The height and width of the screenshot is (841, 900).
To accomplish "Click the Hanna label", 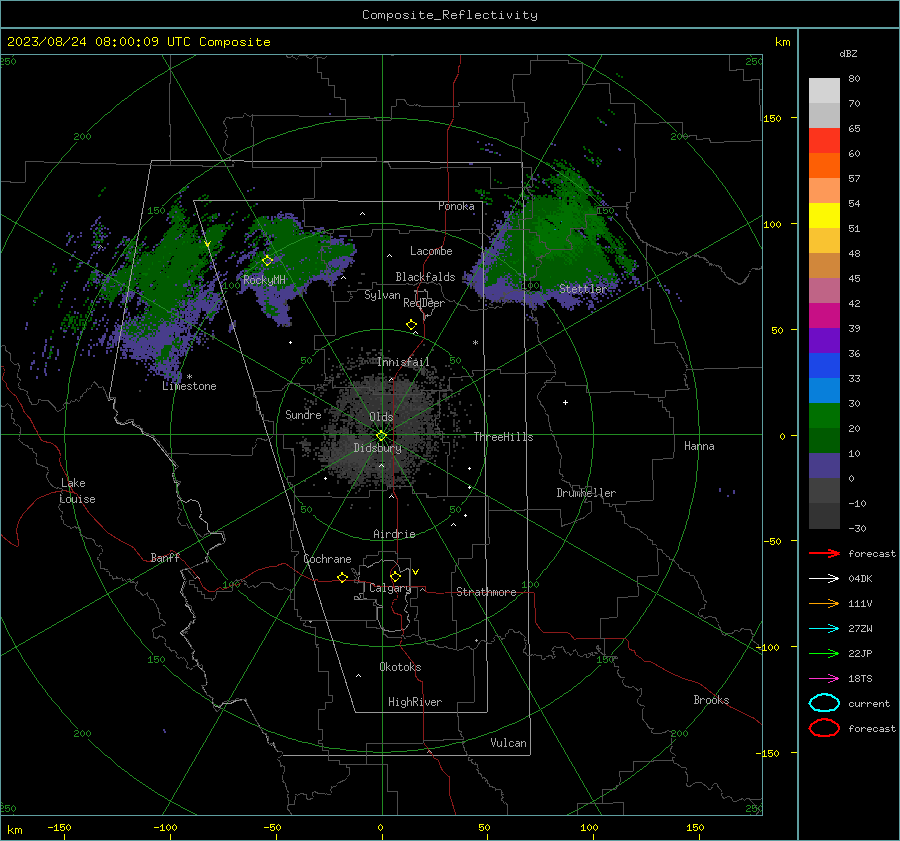I will (x=699, y=446).
